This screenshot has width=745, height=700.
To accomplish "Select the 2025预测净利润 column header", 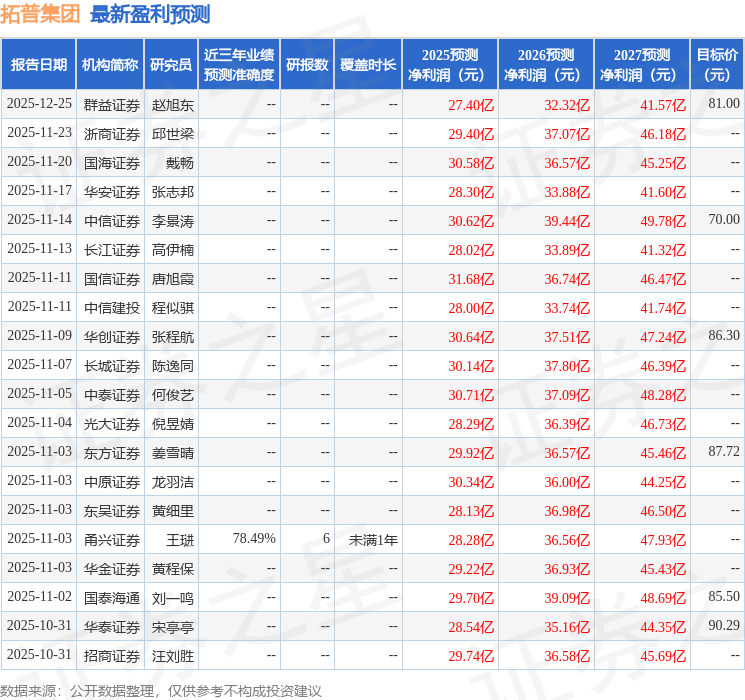I will coord(450,65).
